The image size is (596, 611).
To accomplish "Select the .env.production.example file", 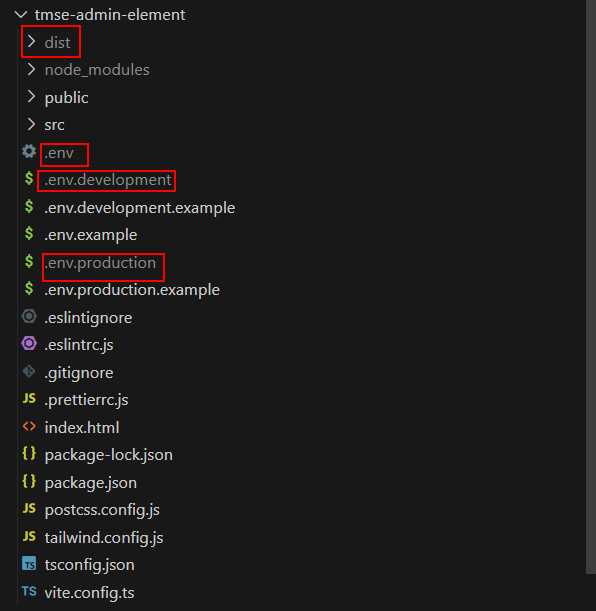I will pos(132,290).
